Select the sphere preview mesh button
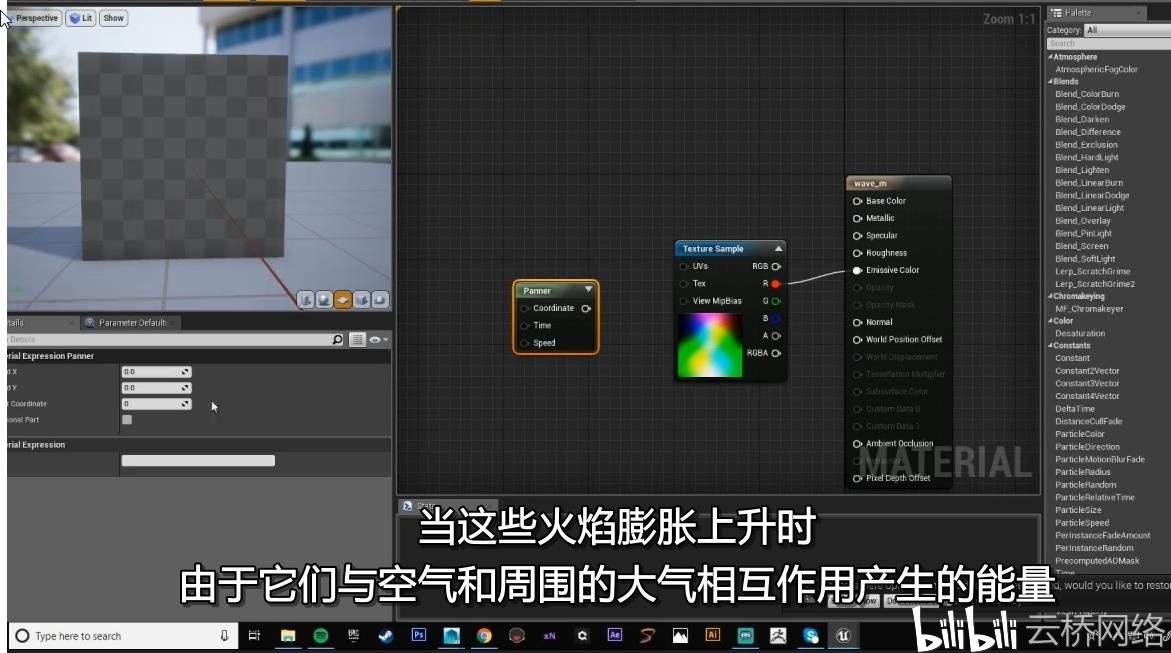 324,300
